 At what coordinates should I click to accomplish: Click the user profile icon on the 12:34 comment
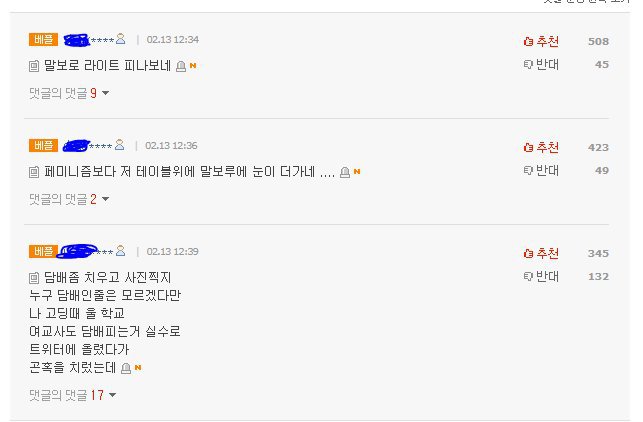click(x=121, y=39)
